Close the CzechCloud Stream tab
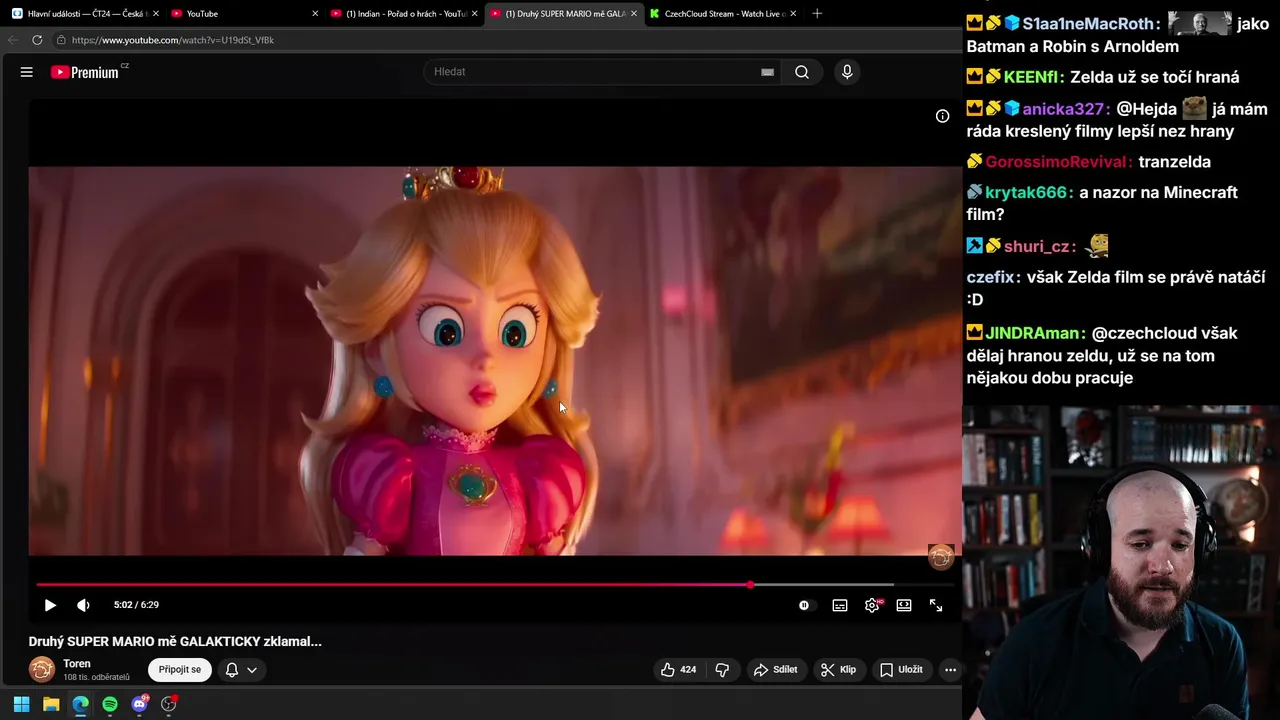1280x720 pixels. click(793, 14)
